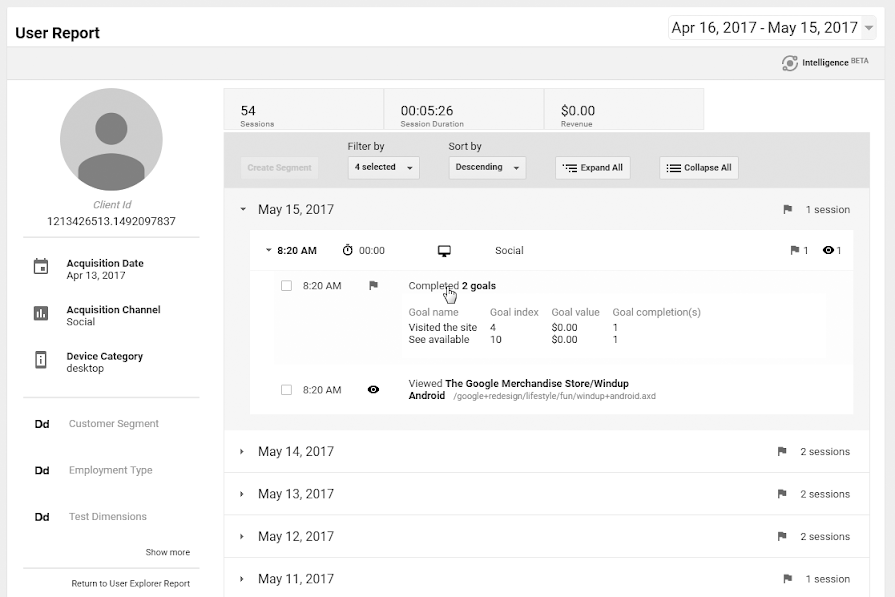The height and width of the screenshot is (597, 895).
Task: Click the goal flag count in the Social session row
Action: [x=799, y=250]
